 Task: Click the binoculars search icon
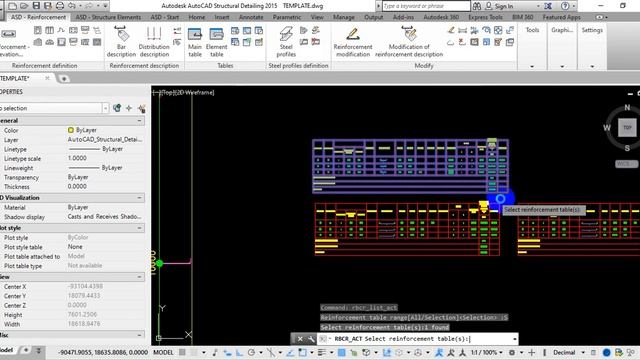pos(476,6)
